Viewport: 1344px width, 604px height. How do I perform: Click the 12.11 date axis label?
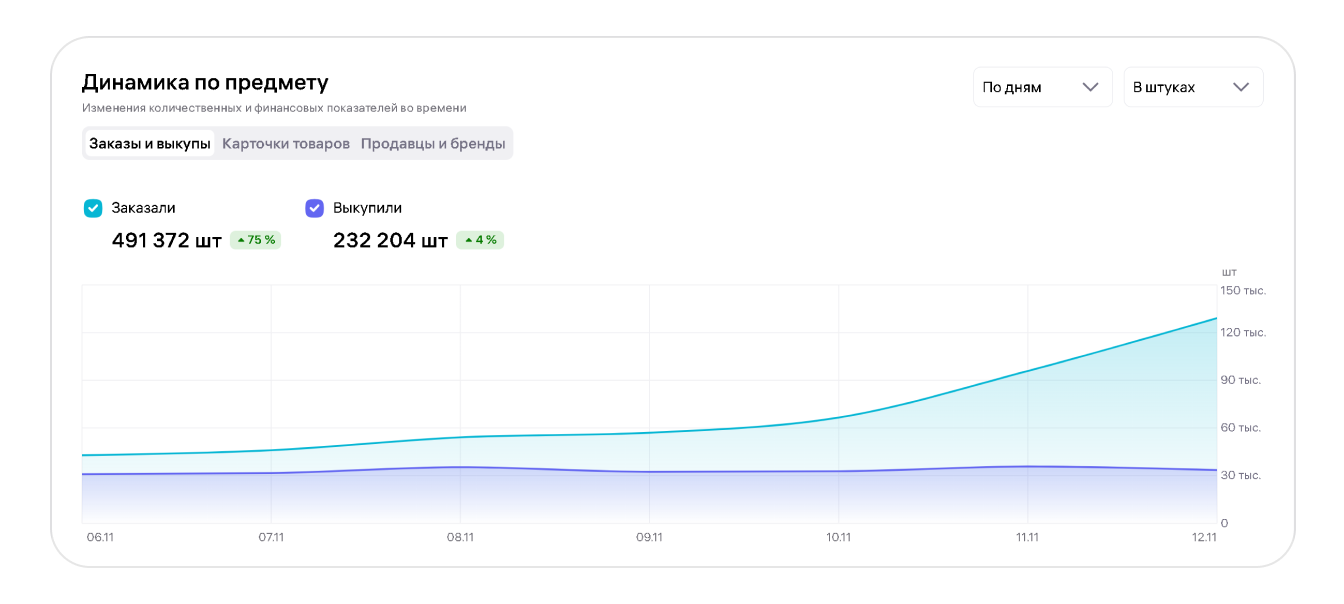(x=1204, y=537)
